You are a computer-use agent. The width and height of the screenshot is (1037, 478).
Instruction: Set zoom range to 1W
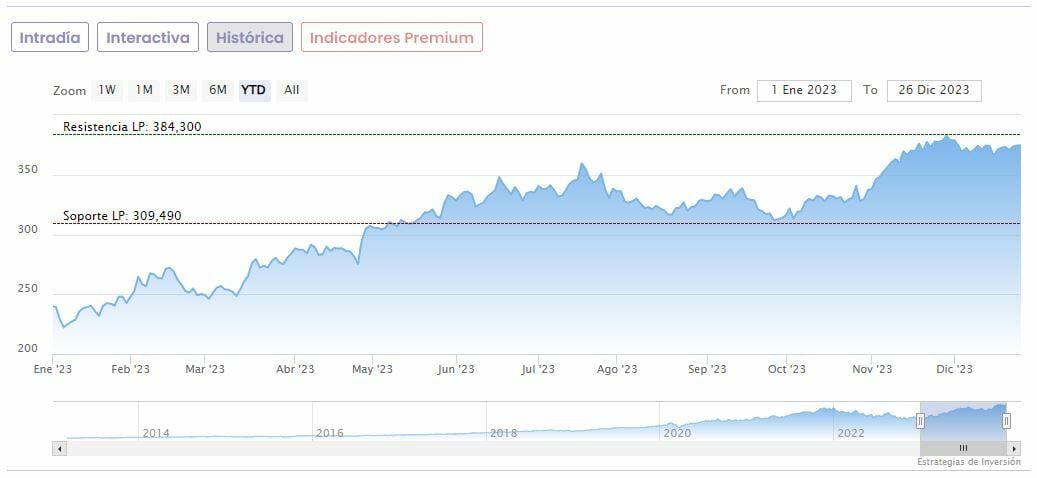point(107,90)
